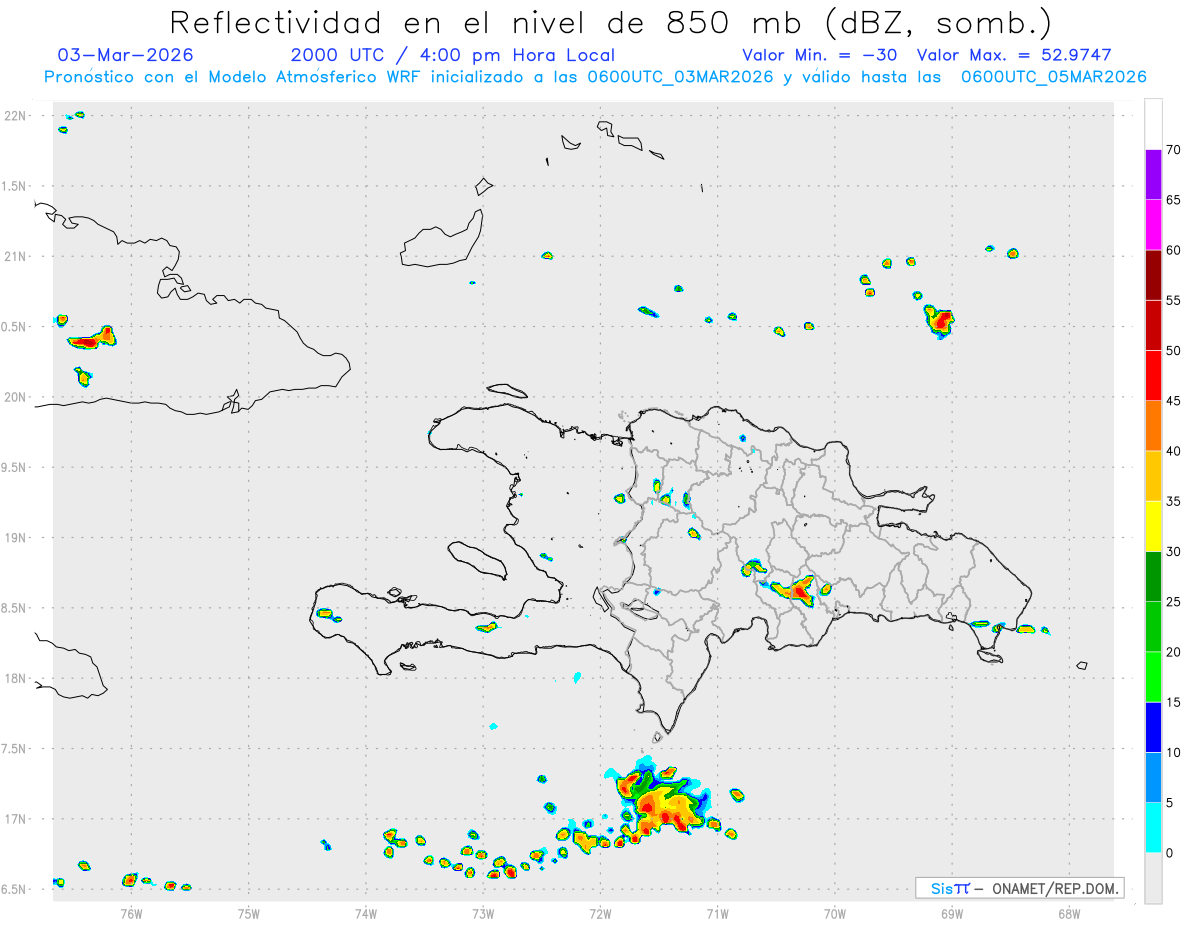Click the '68W' longitude axis label
Screen dimensions: 1200x927
pos(1068,912)
